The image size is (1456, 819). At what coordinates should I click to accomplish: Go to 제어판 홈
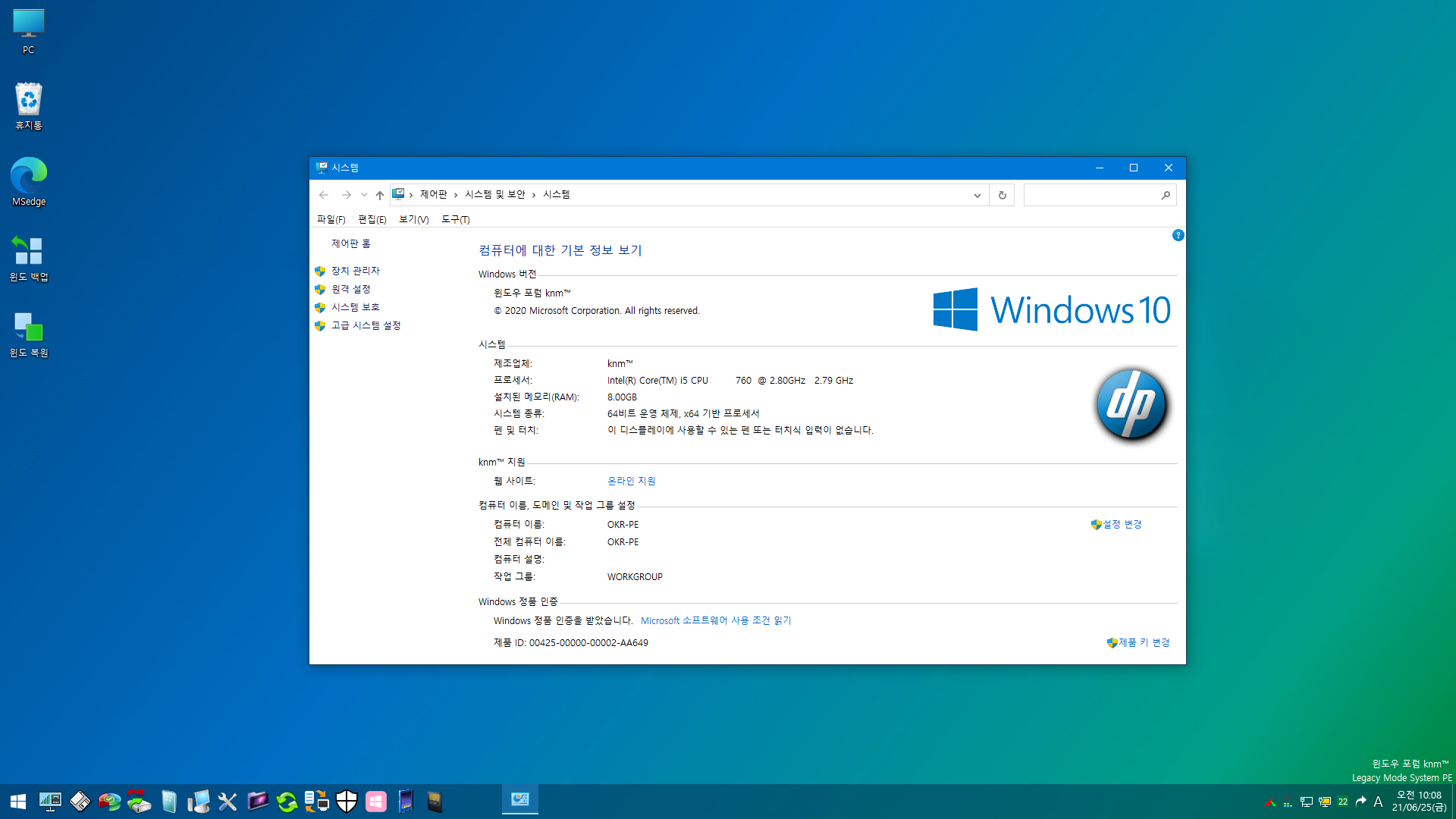coord(351,243)
